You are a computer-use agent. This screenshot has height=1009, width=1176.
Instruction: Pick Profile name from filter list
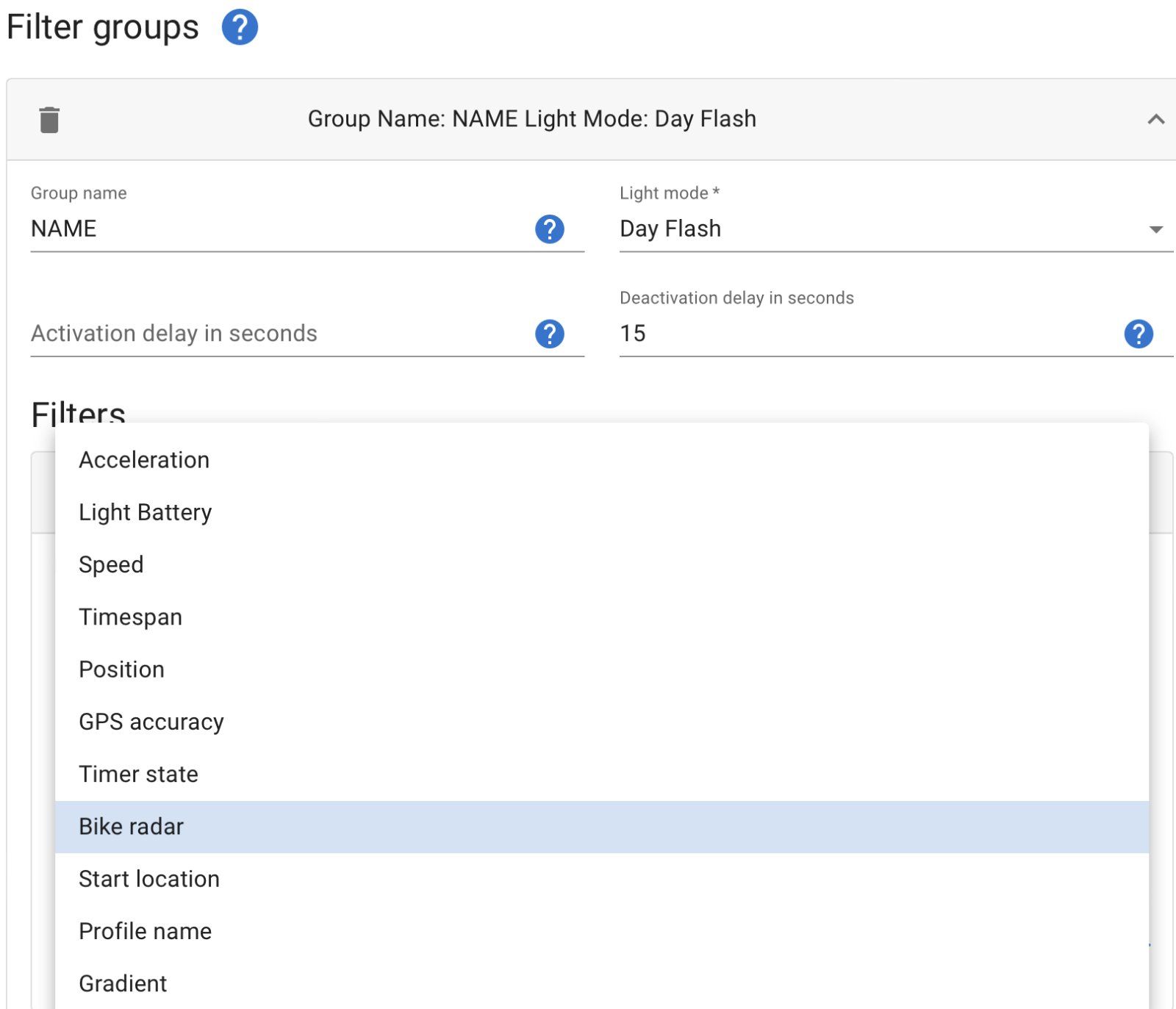coord(146,931)
